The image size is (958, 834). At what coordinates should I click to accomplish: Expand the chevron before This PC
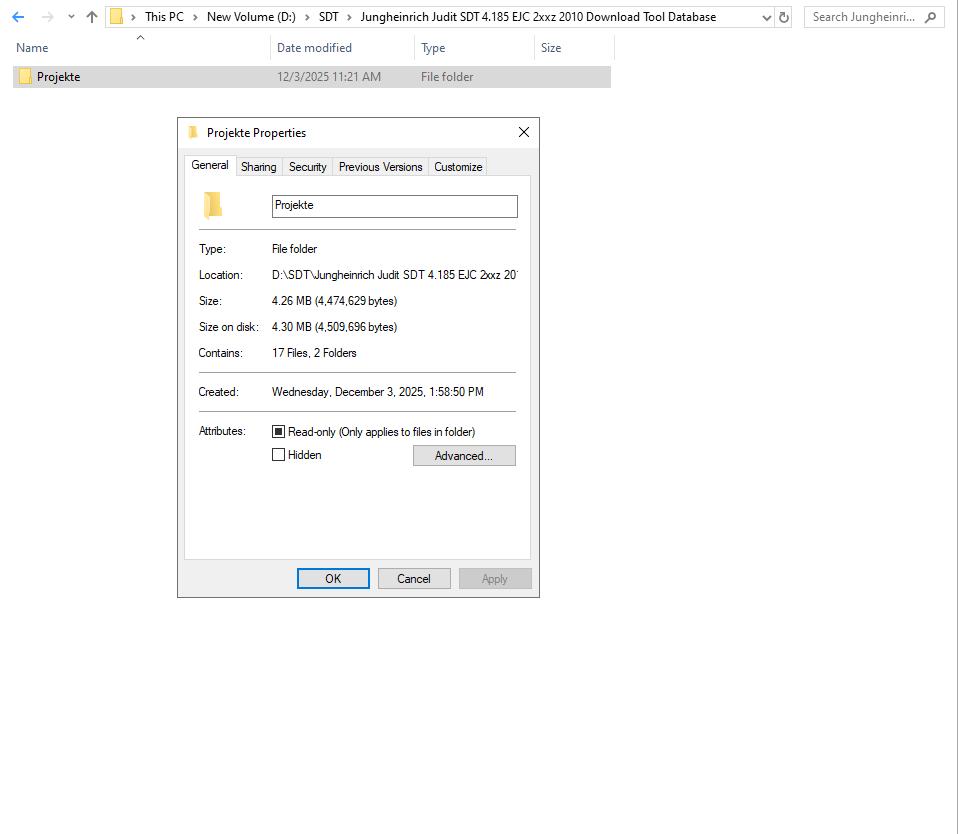coord(133,17)
